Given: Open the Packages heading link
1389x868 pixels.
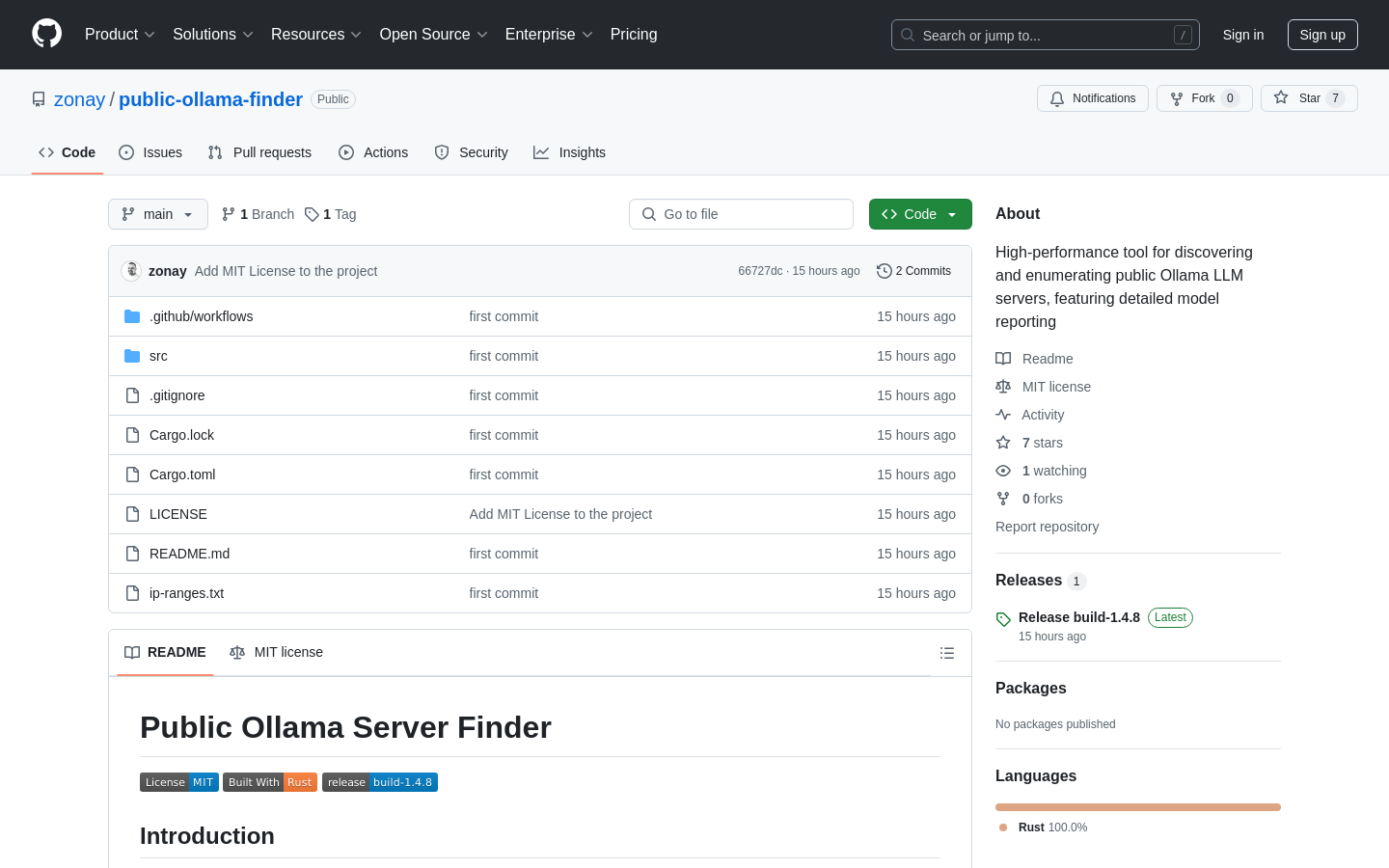Looking at the screenshot, I should tap(1030, 689).
